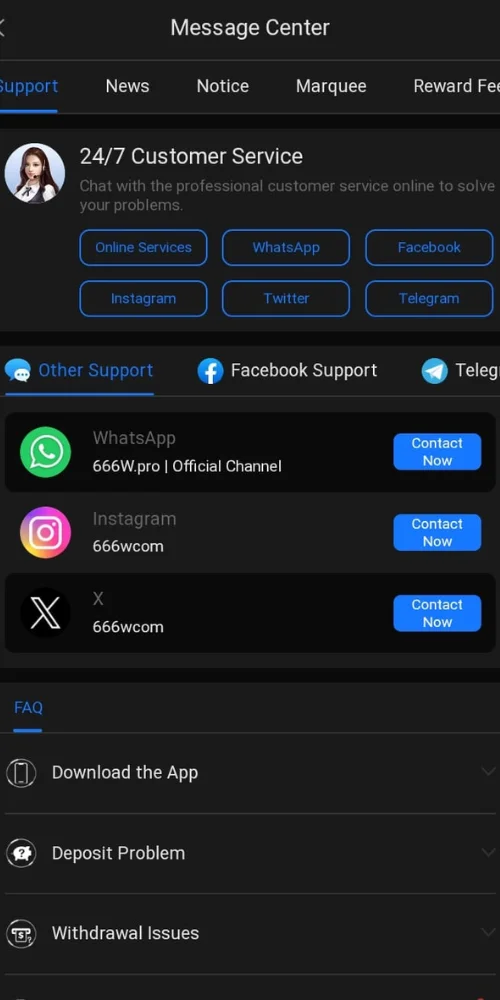Tap the Telegram outlined button

click(429, 298)
